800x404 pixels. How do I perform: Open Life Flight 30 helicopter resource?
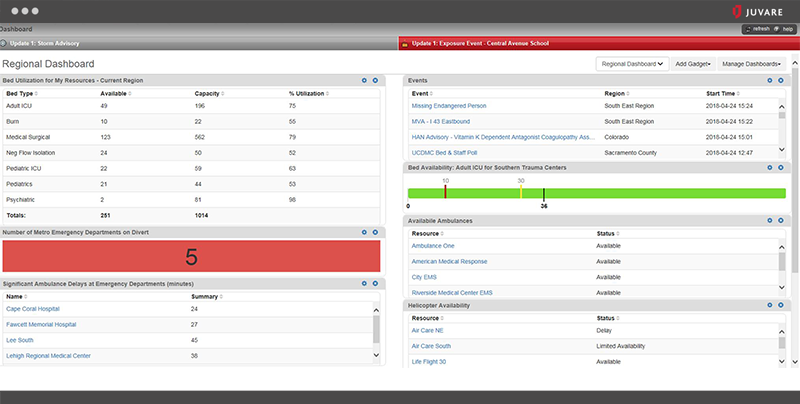(429, 362)
